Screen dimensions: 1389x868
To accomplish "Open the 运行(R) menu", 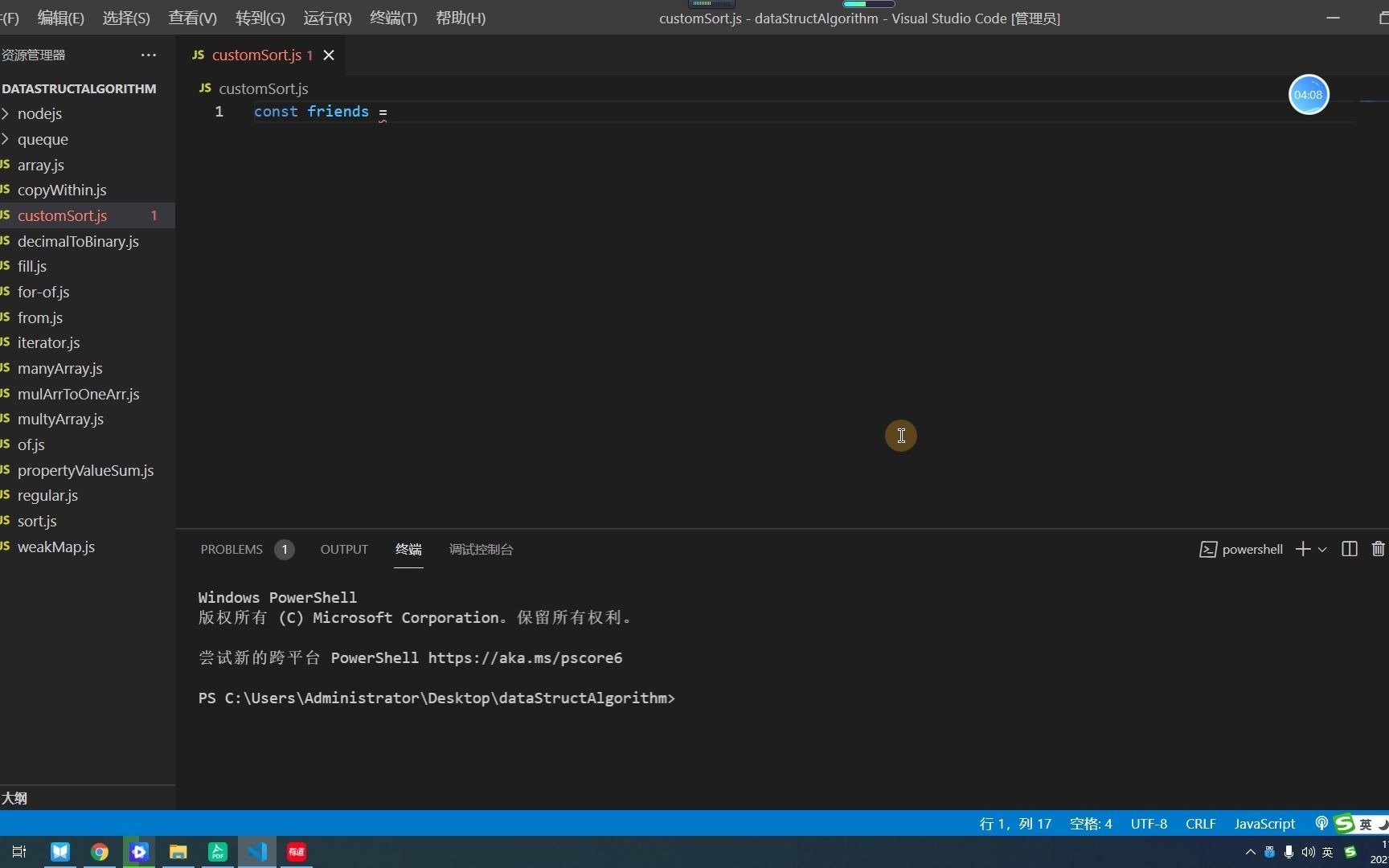I will click(327, 18).
